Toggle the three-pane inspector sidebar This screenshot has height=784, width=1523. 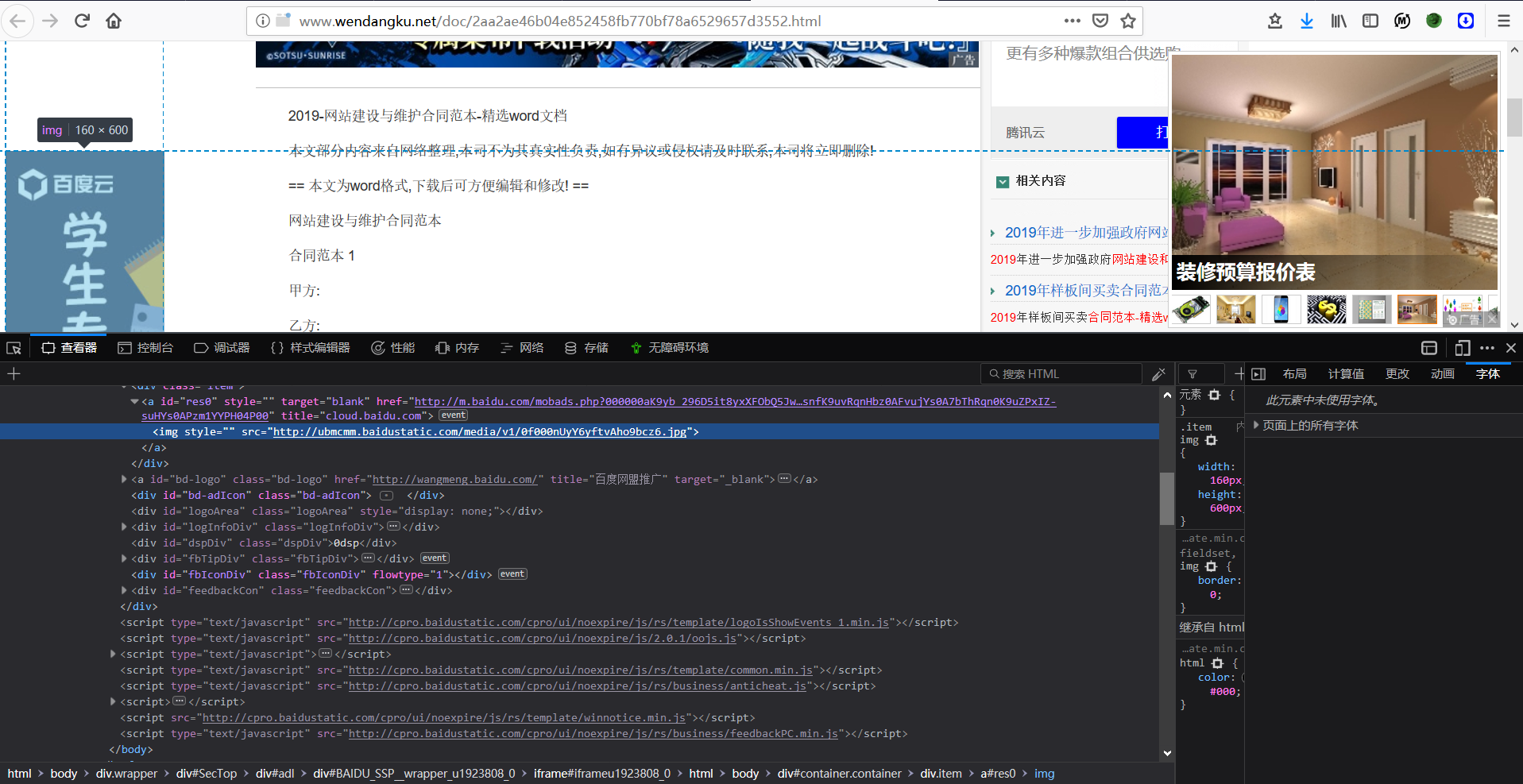click(x=1258, y=373)
